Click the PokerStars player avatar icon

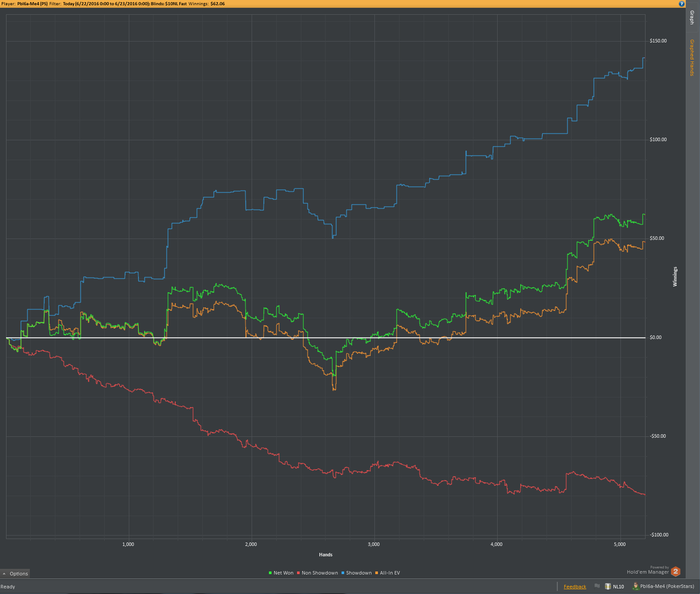point(635,586)
